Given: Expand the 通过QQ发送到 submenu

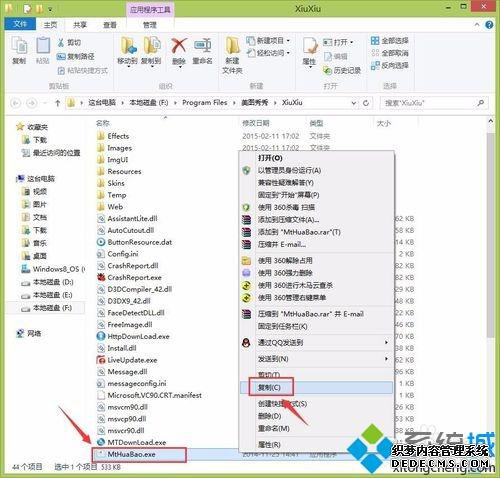Looking at the screenshot, I should pyautogui.click(x=386, y=342).
